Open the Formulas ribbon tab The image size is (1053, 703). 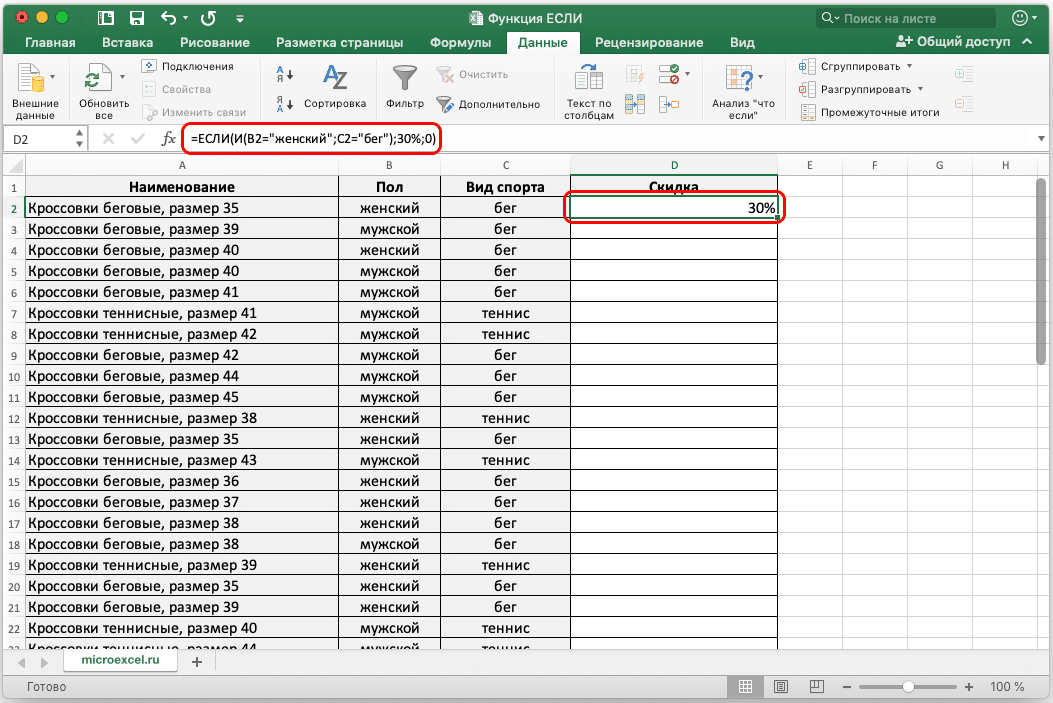460,43
